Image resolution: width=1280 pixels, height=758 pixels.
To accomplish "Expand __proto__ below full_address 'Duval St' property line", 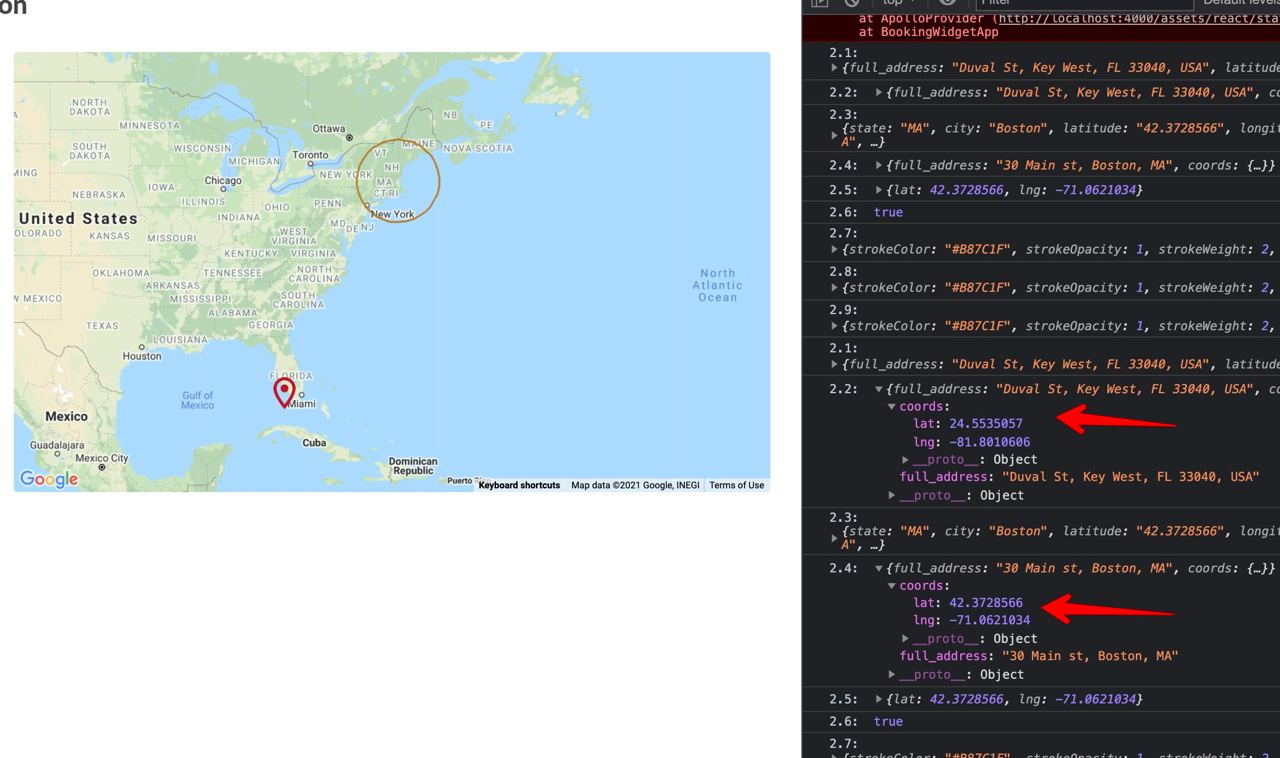I will pyautogui.click(x=892, y=496).
